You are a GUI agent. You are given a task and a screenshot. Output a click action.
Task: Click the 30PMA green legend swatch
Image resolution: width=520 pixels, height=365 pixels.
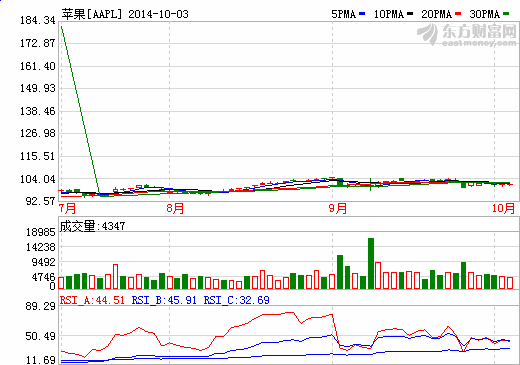point(506,14)
